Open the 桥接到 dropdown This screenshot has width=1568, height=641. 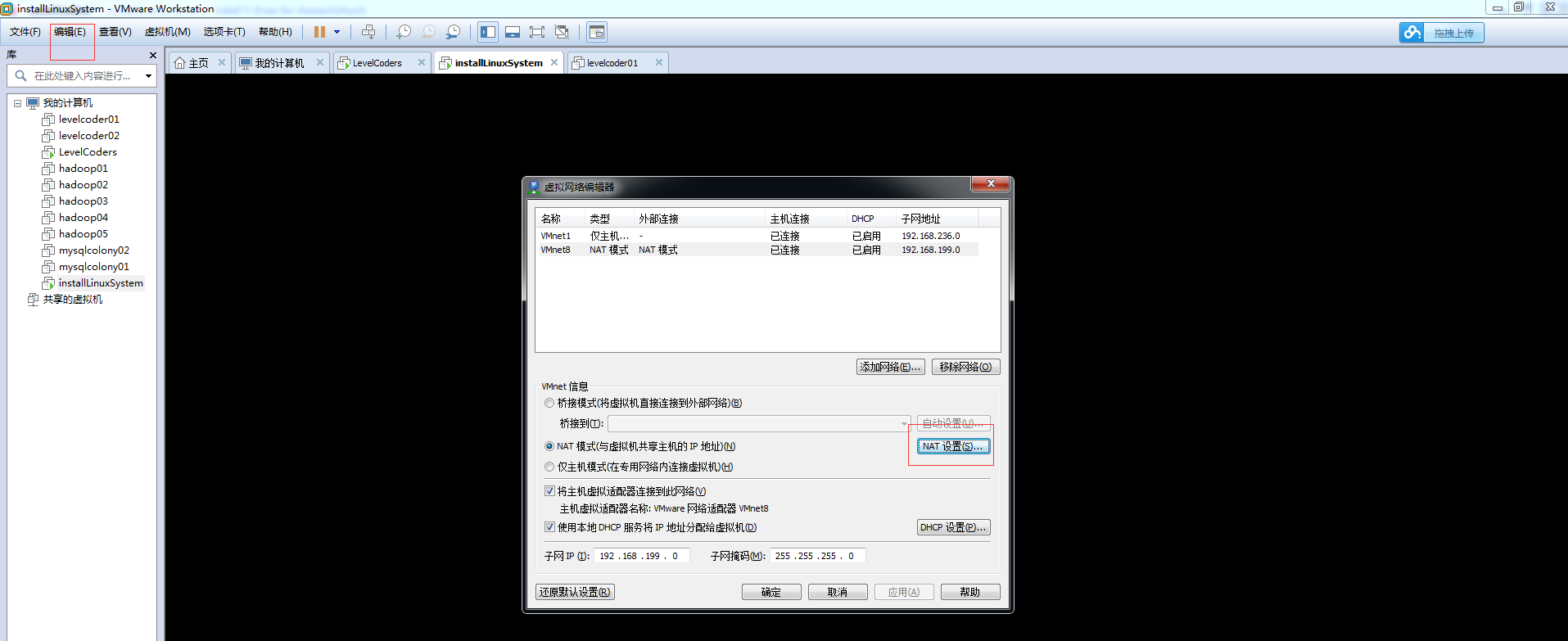coord(759,423)
